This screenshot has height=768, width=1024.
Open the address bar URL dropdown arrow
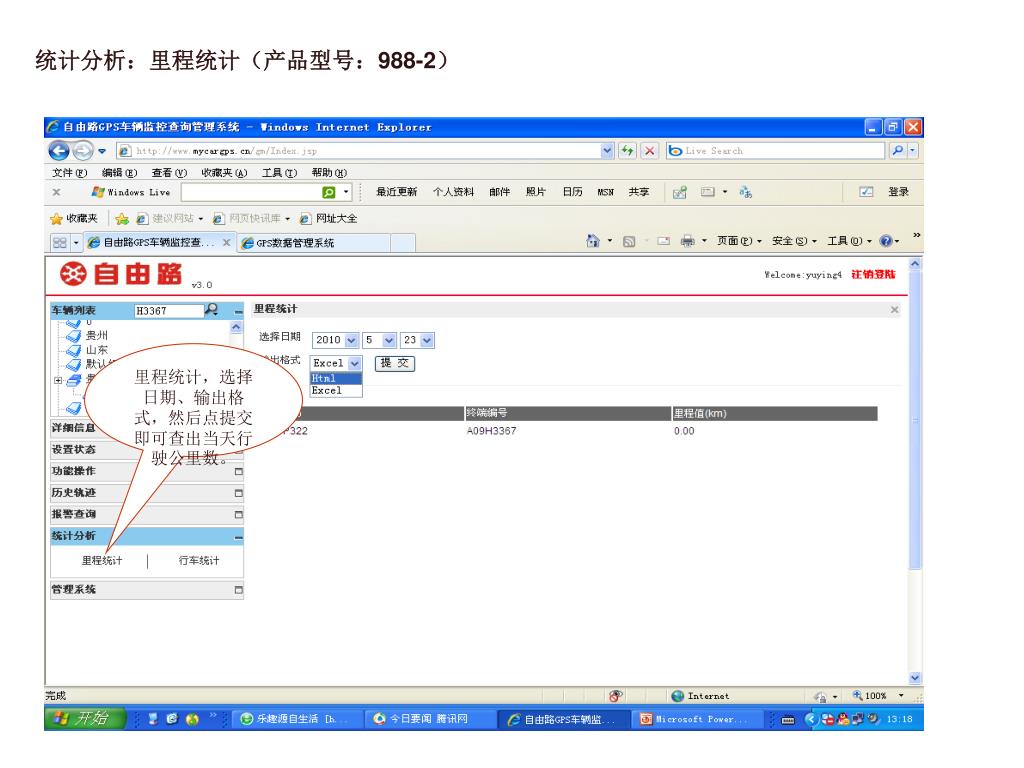click(607, 151)
